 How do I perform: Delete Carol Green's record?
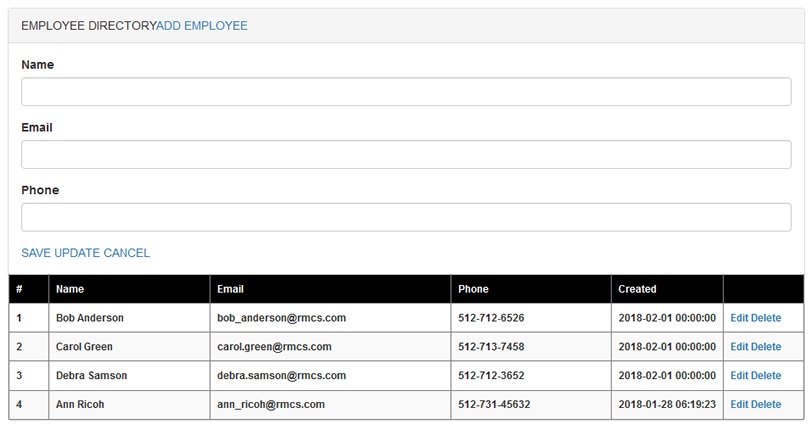[x=766, y=347]
